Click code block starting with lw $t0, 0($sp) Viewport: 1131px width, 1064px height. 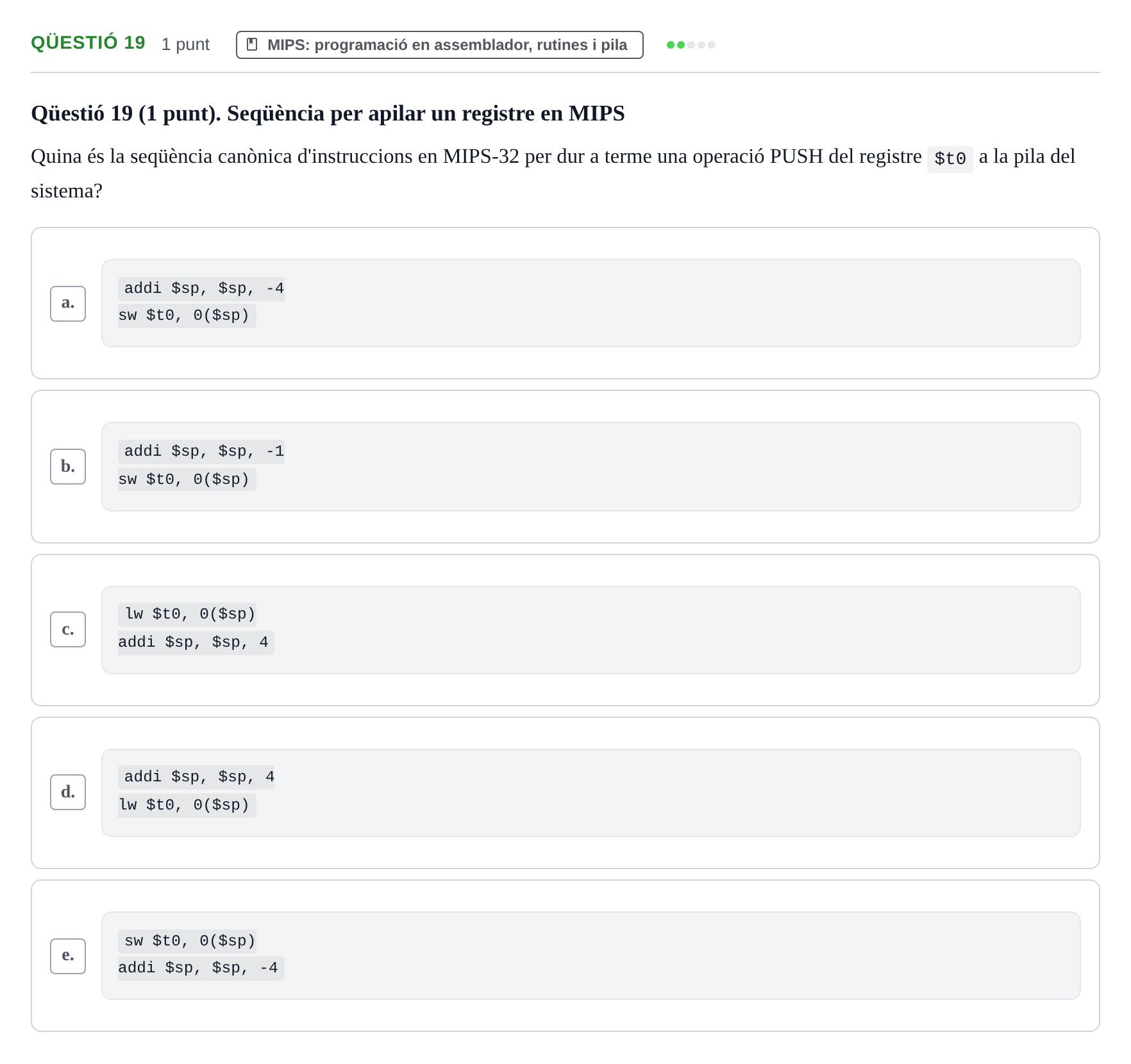[x=591, y=629]
